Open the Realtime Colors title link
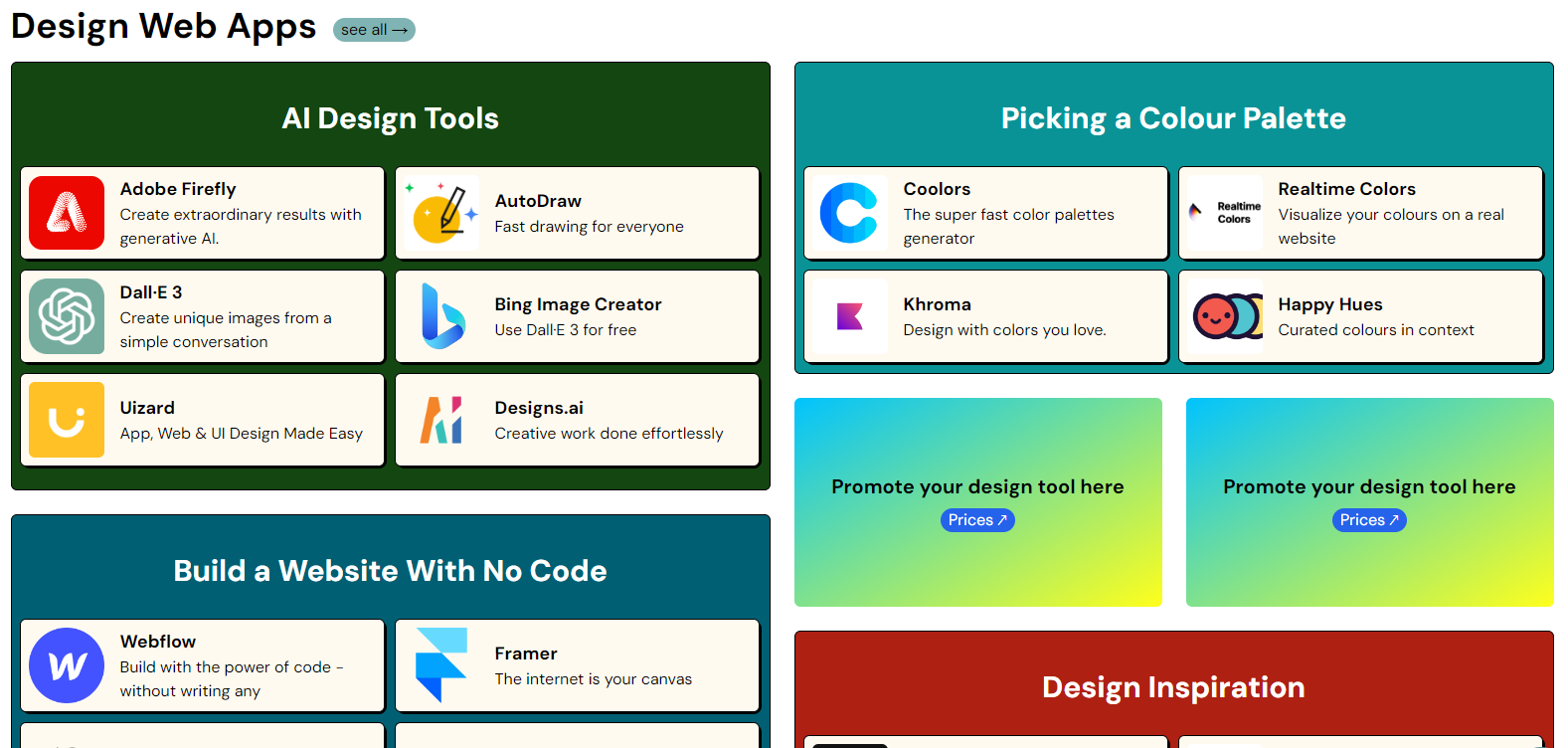This screenshot has width=1568, height=748. (x=1346, y=189)
